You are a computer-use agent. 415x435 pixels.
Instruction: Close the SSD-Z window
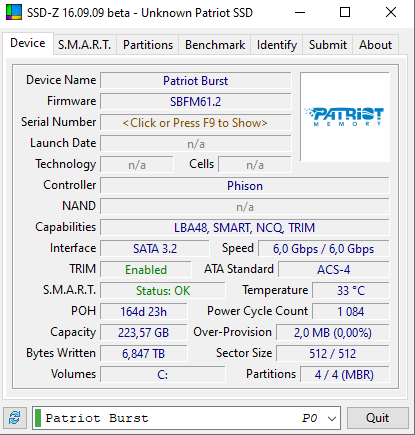(x=391, y=13)
